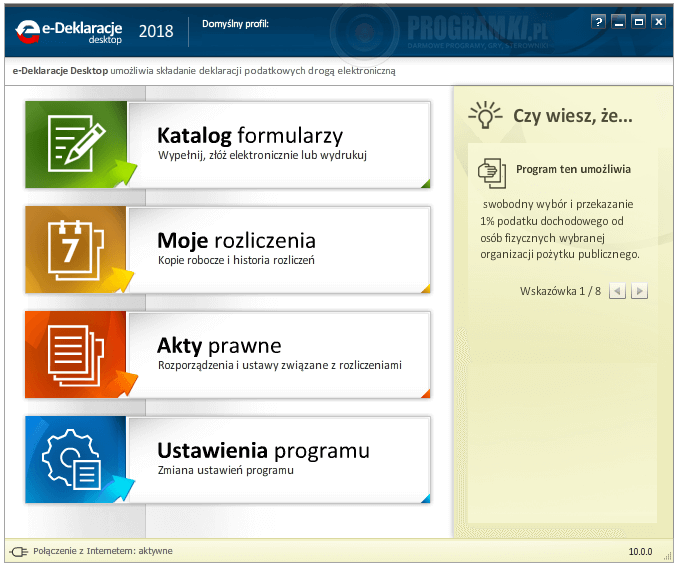The image size is (678, 570).
Task: Click the plug connection status icon
Action: pos(19,551)
